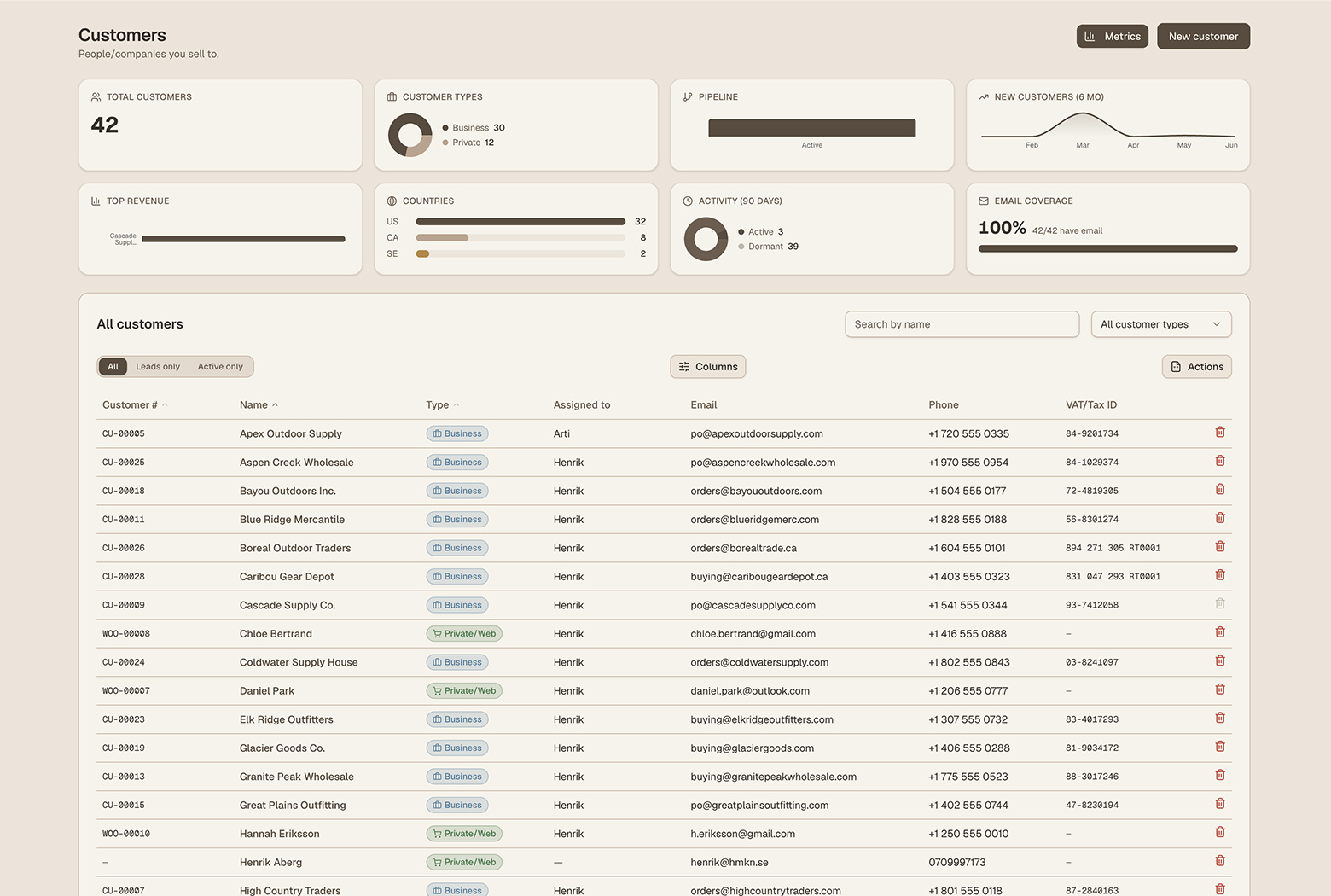Trash icon for Coldwater Supply House

click(x=1220, y=661)
